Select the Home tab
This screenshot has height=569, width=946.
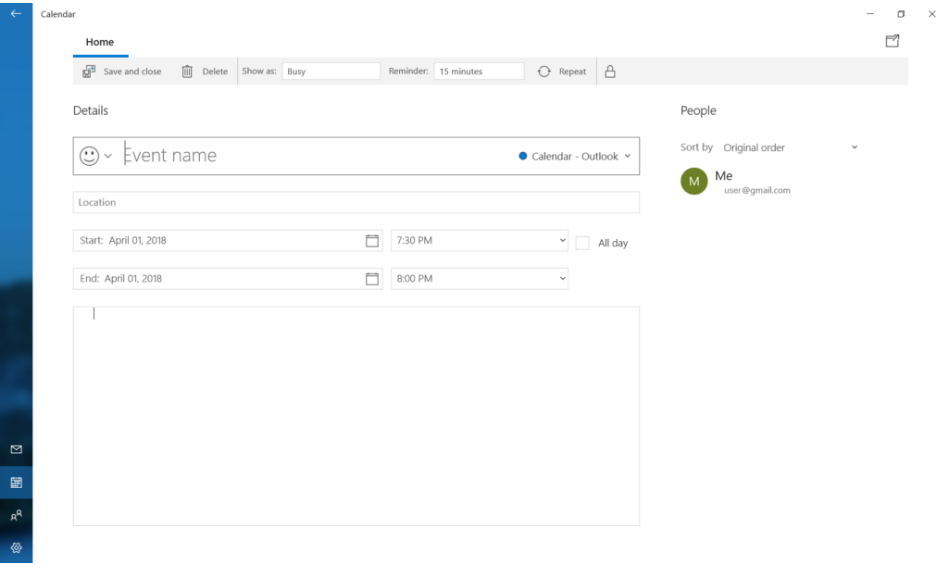100,42
